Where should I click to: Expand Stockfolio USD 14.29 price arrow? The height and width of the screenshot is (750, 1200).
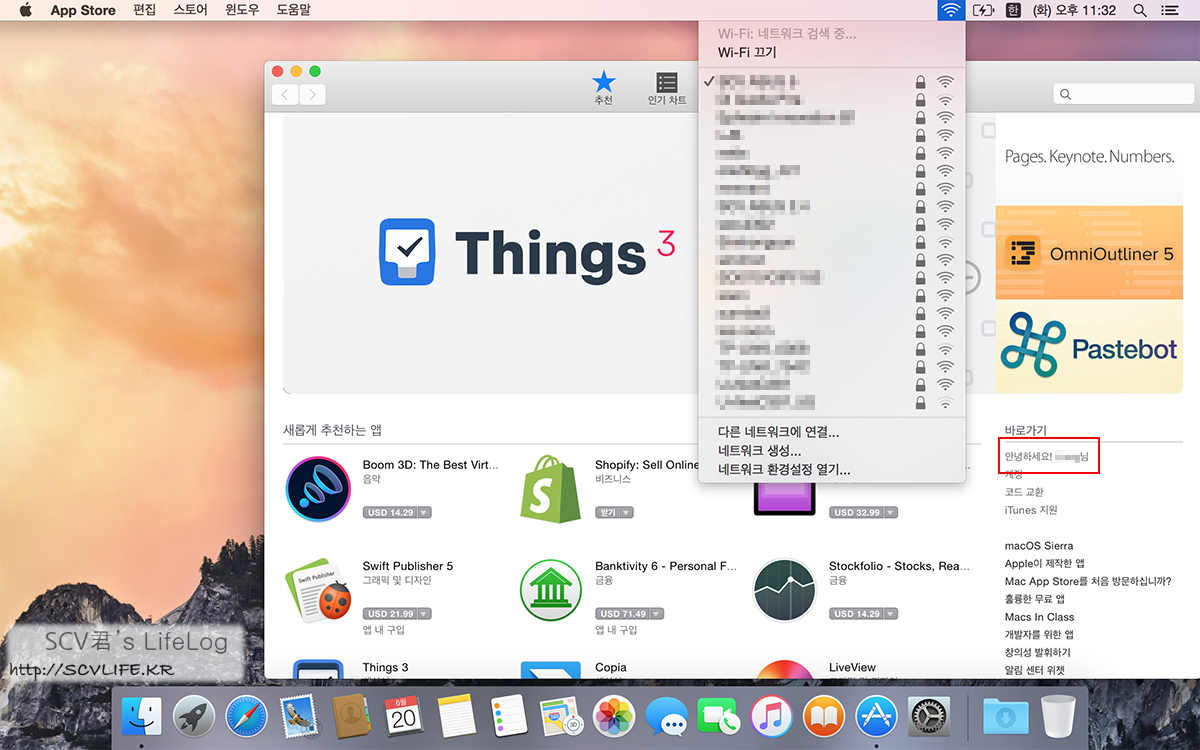(x=890, y=613)
